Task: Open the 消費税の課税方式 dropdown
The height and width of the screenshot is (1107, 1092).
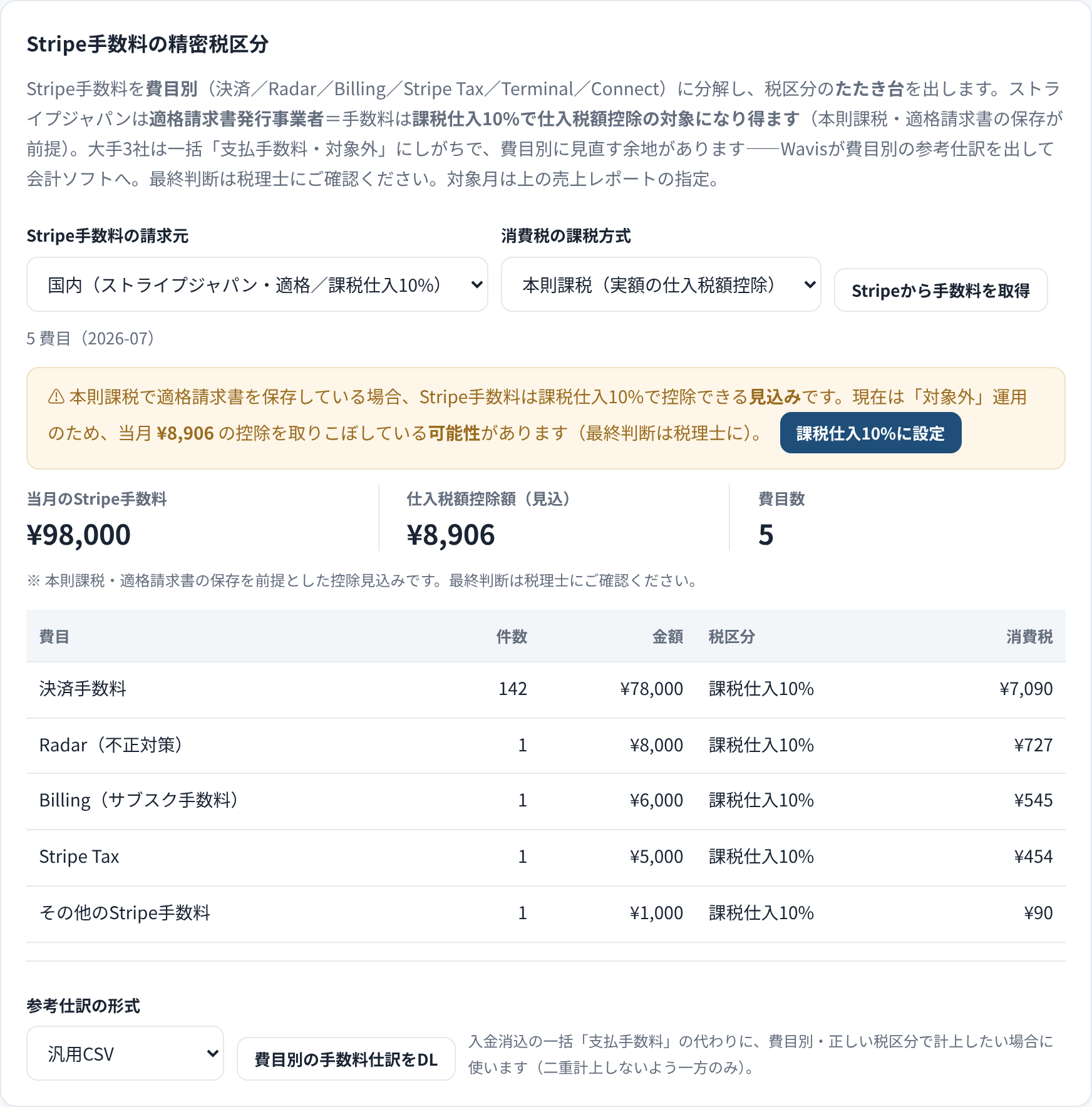Action: (x=661, y=284)
